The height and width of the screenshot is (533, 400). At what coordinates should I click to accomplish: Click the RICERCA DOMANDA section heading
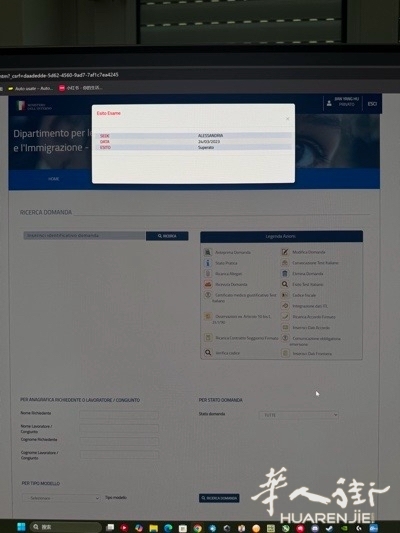(x=46, y=212)
